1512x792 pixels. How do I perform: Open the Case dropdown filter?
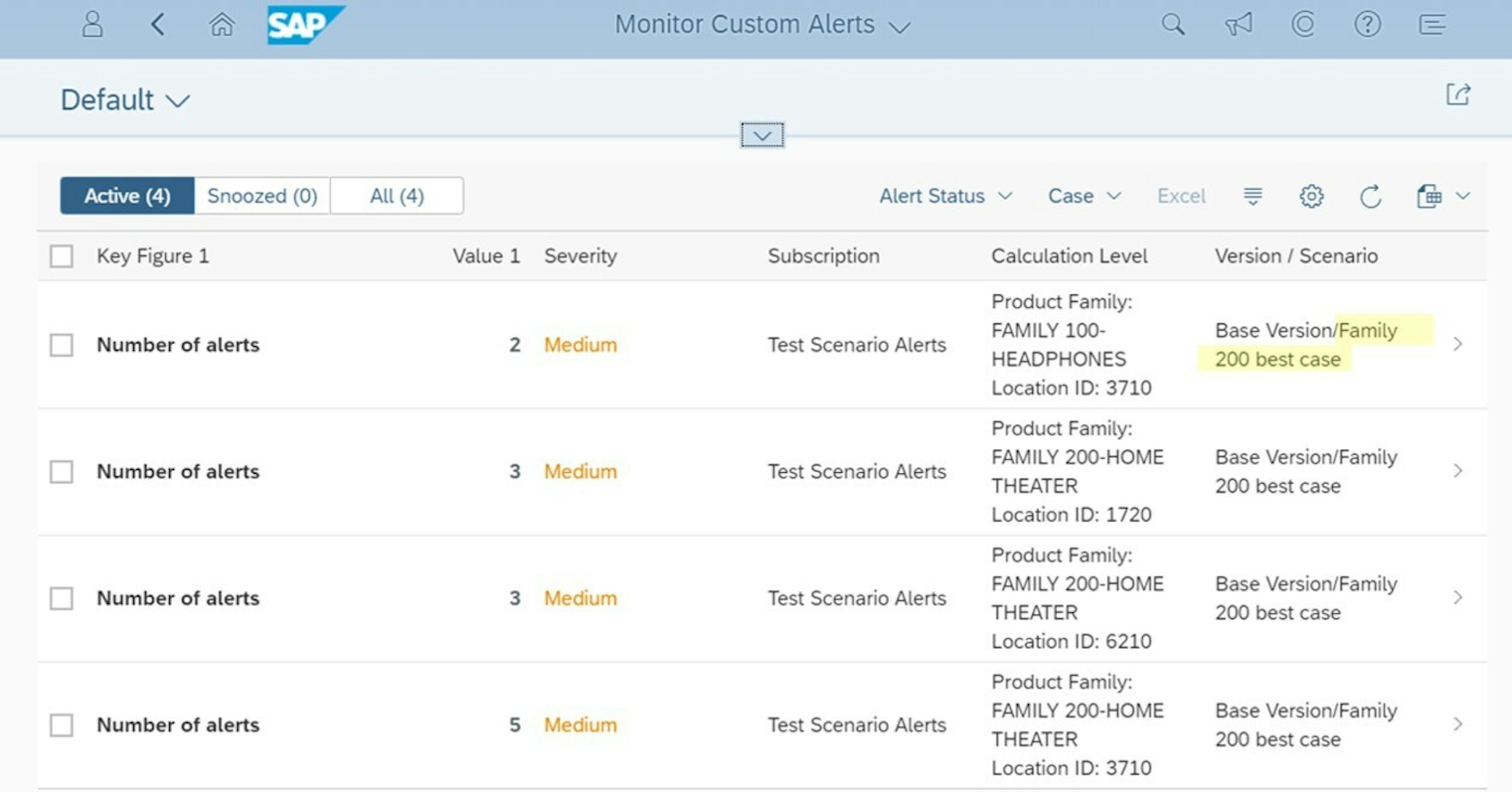[x=1083, y=195]
